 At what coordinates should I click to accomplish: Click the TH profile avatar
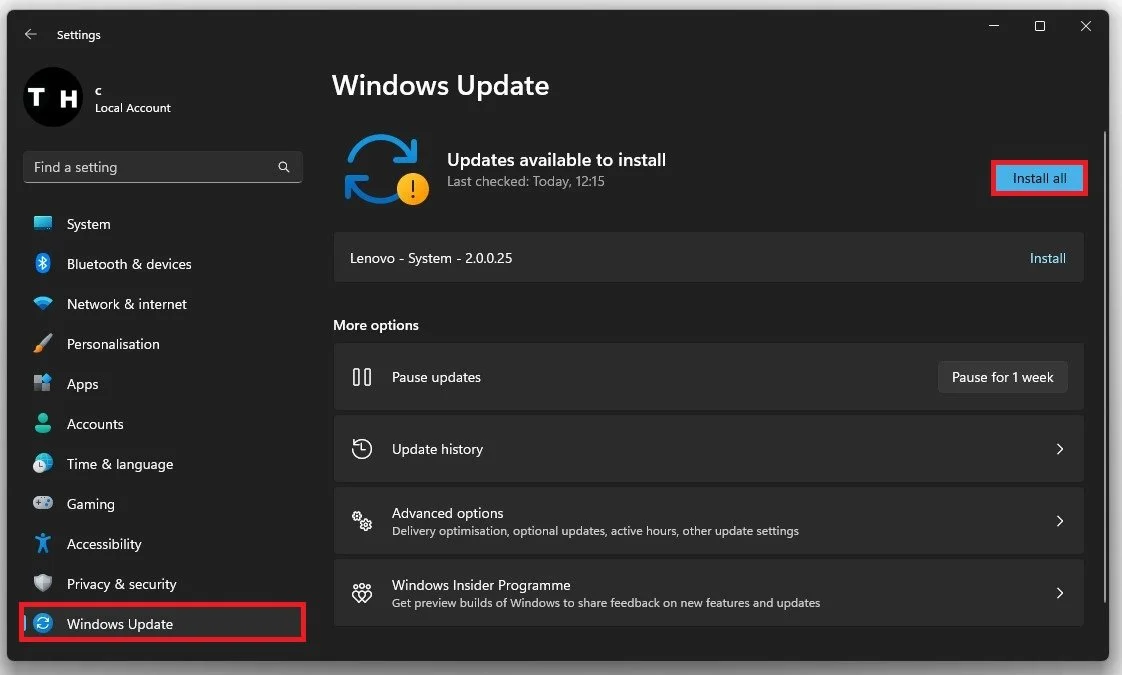tap(53, 97)
